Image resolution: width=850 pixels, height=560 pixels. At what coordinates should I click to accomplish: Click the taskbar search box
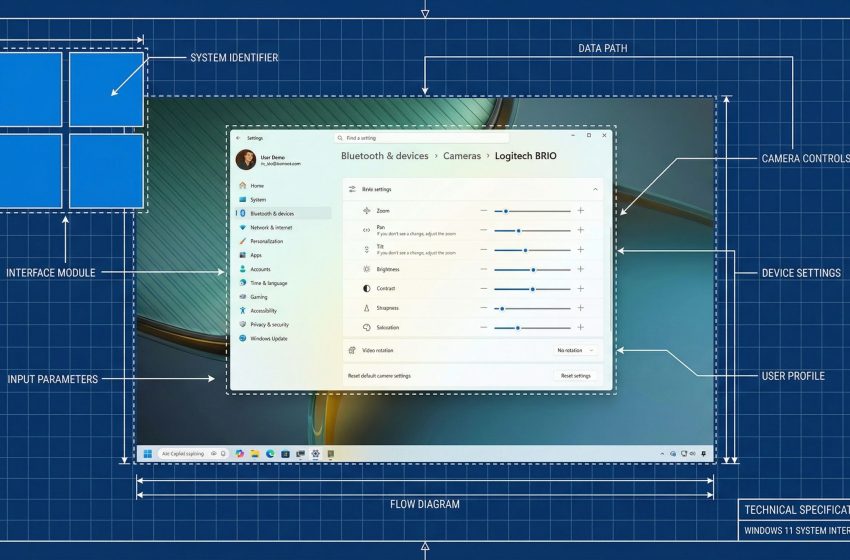[x=193, y=454]
